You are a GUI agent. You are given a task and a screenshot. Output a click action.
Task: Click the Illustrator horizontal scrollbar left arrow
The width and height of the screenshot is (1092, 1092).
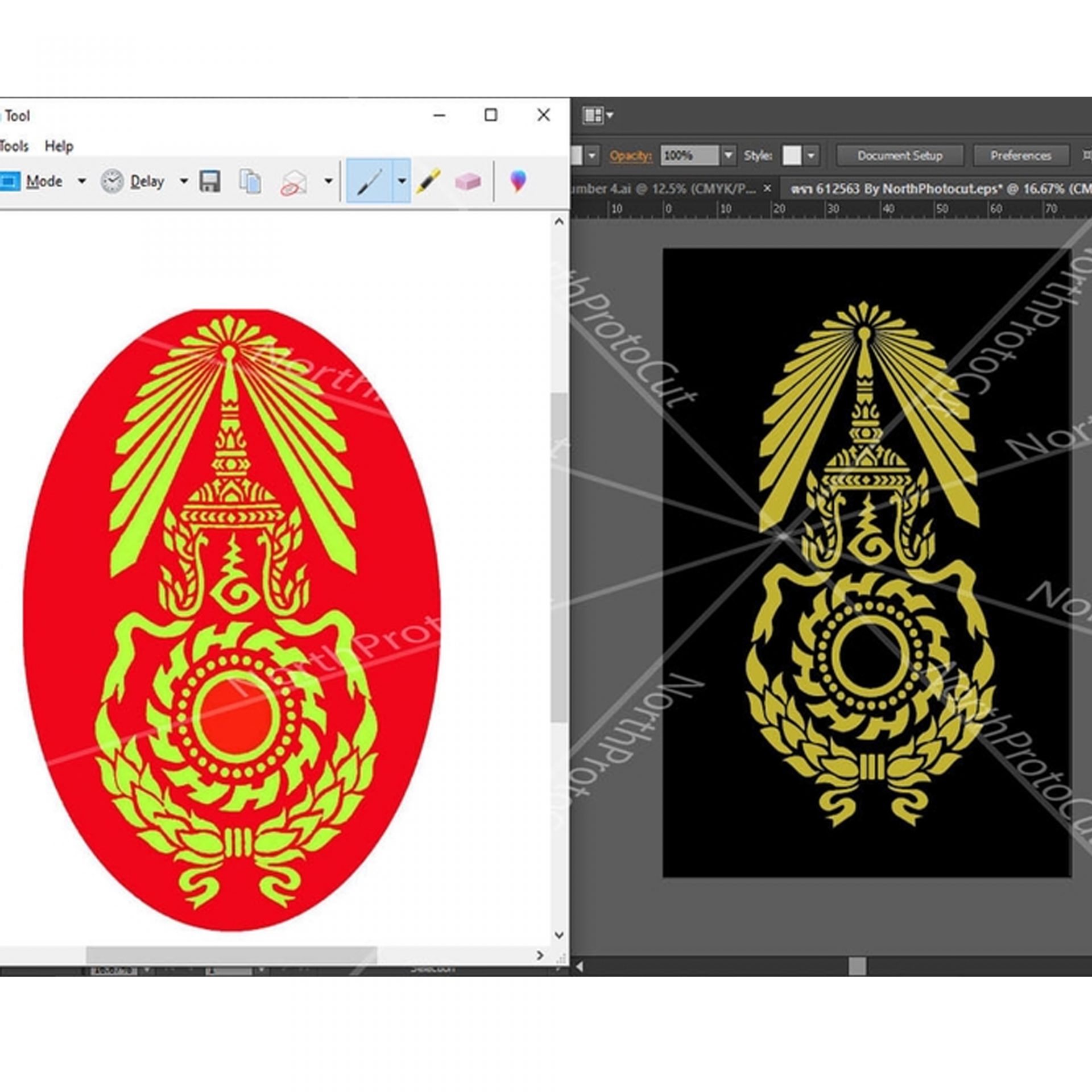[580, 966]
